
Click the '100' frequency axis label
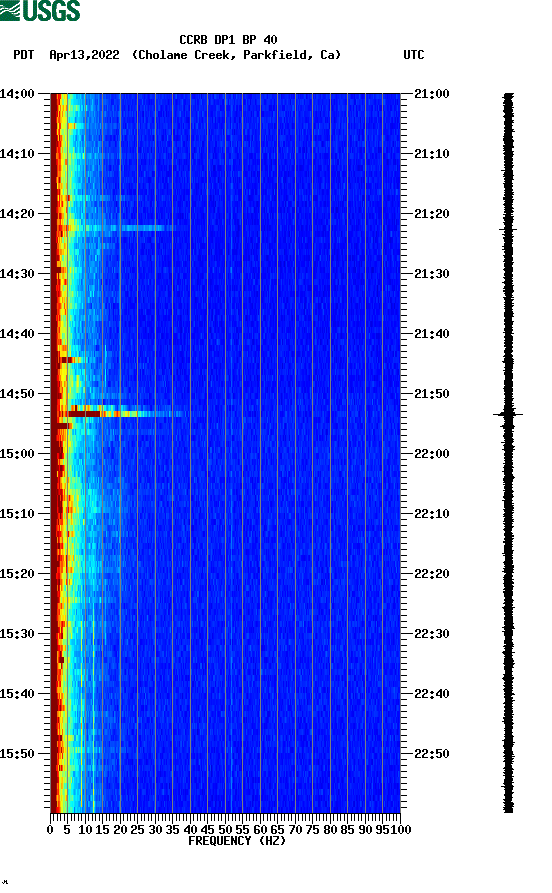(x=401, y=830)
